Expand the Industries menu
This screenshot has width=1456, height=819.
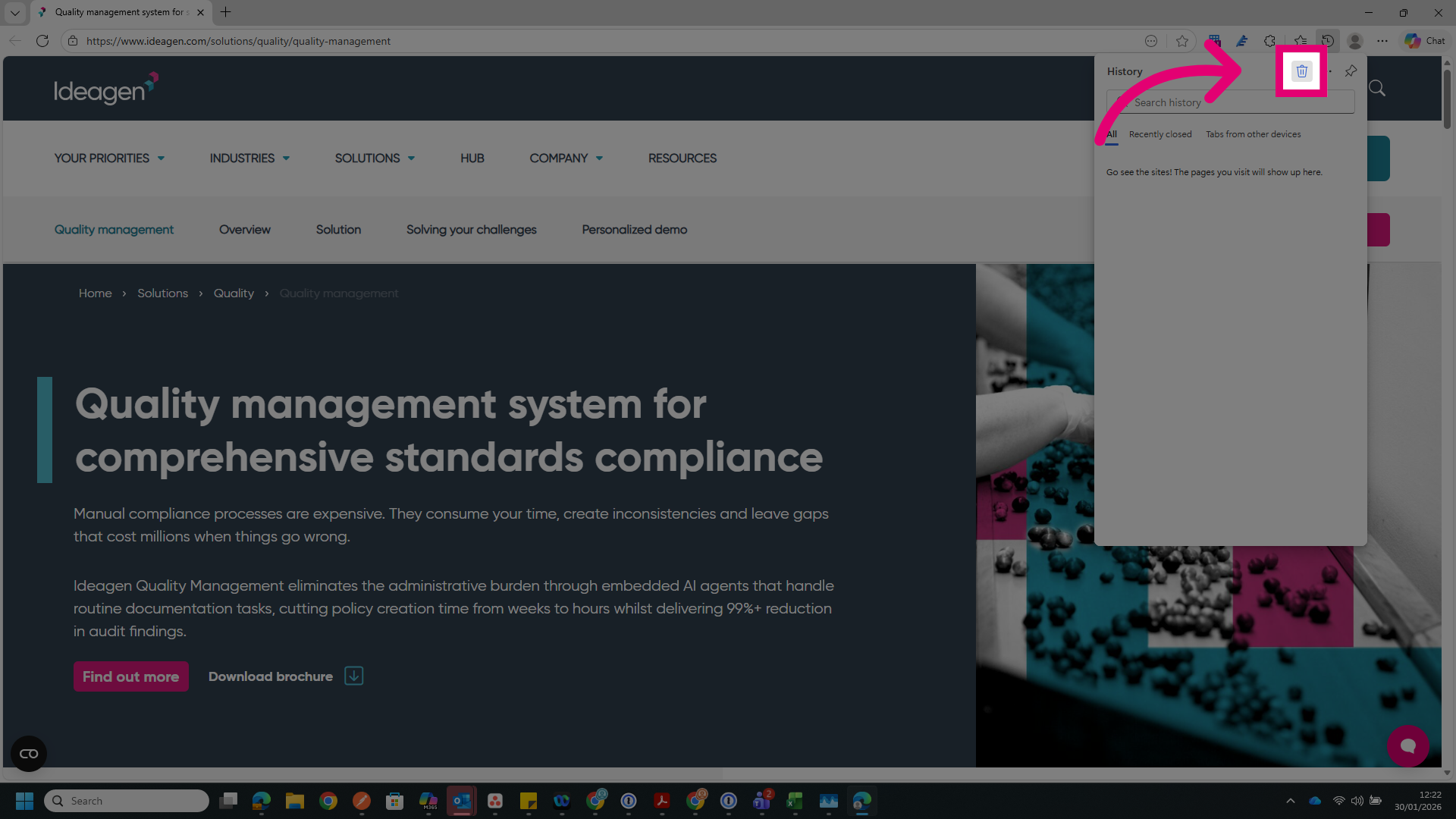250,158
